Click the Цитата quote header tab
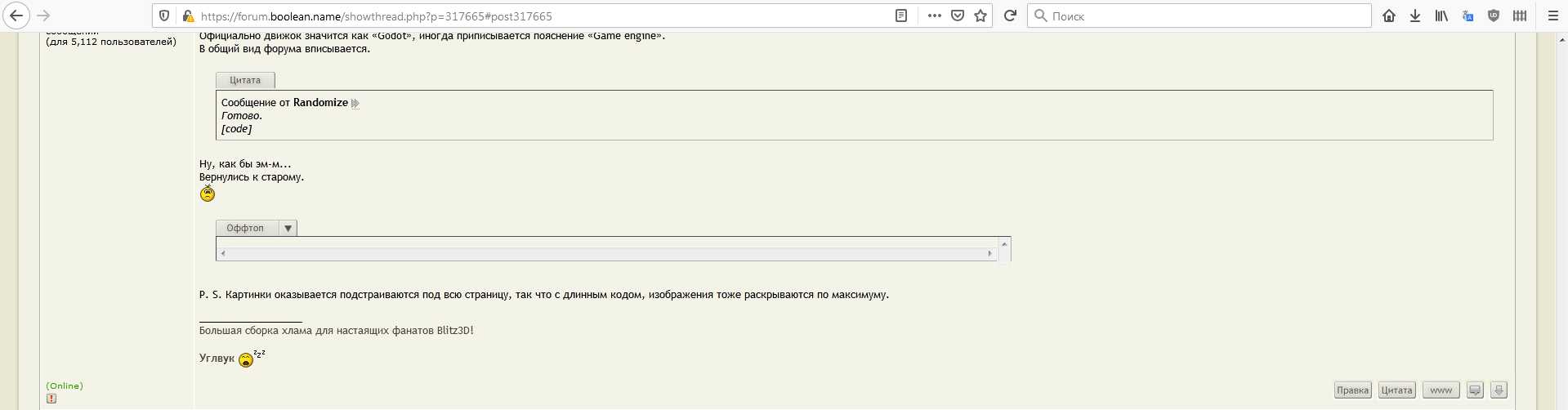The width and height of the screenshot is (1568, 410). 245,80
